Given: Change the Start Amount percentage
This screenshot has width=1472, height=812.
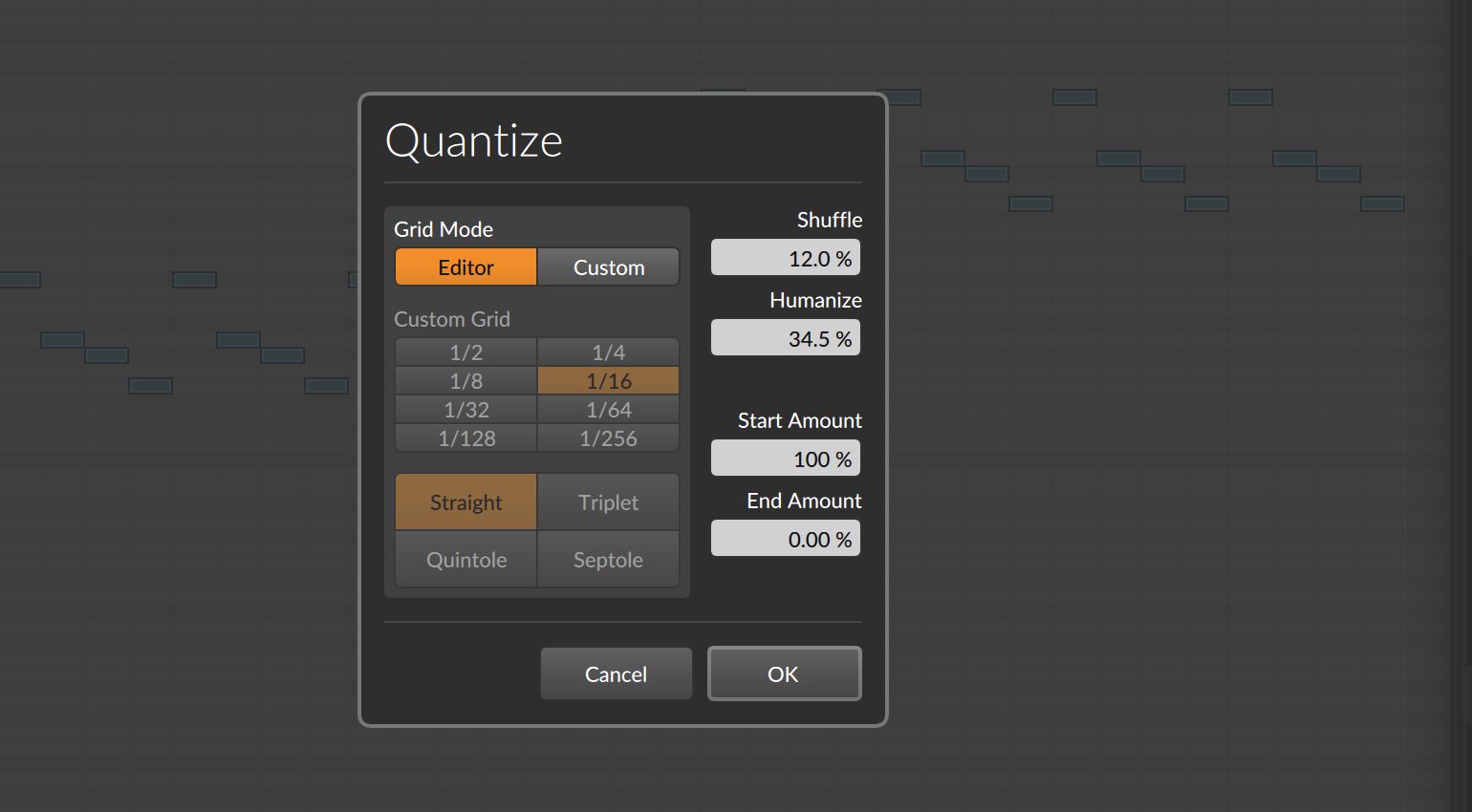Looking at the screenshot, I should [785, 458].
